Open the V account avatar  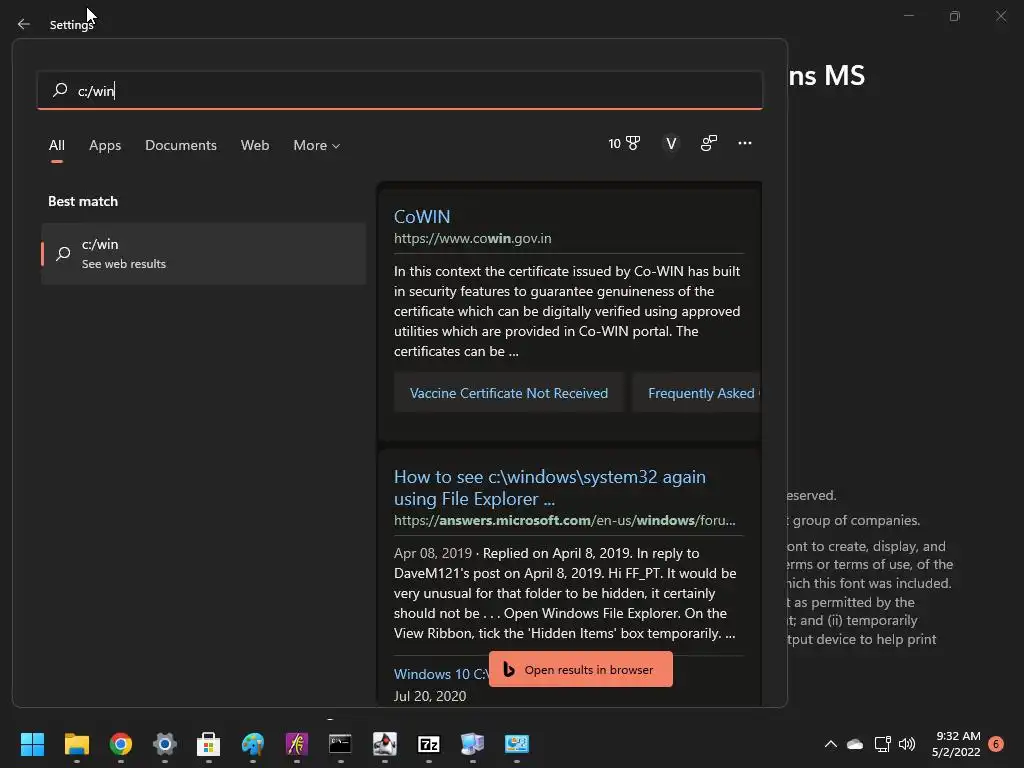coord(671,143)
